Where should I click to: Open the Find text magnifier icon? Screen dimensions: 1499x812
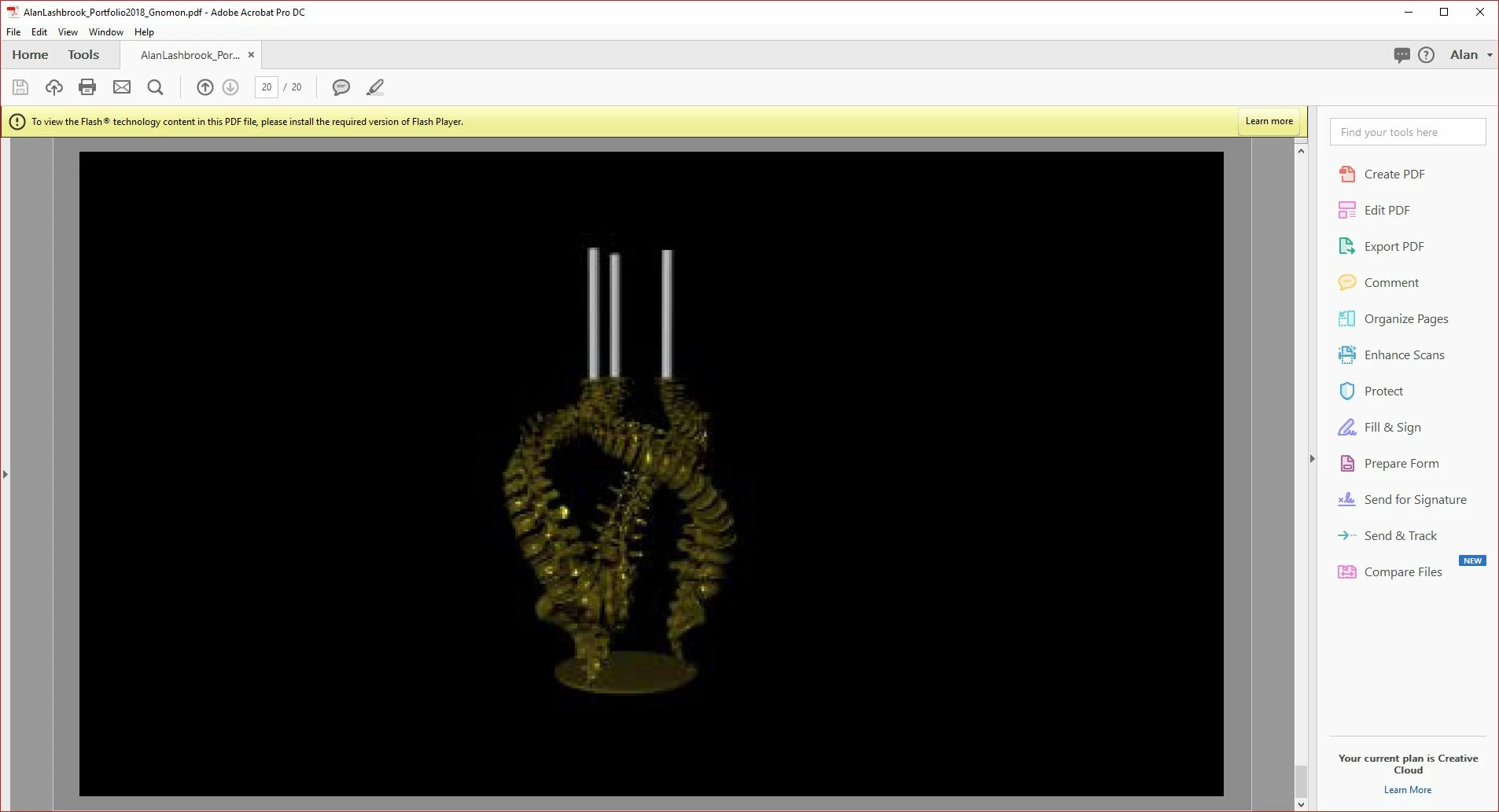tap(156, 87)
